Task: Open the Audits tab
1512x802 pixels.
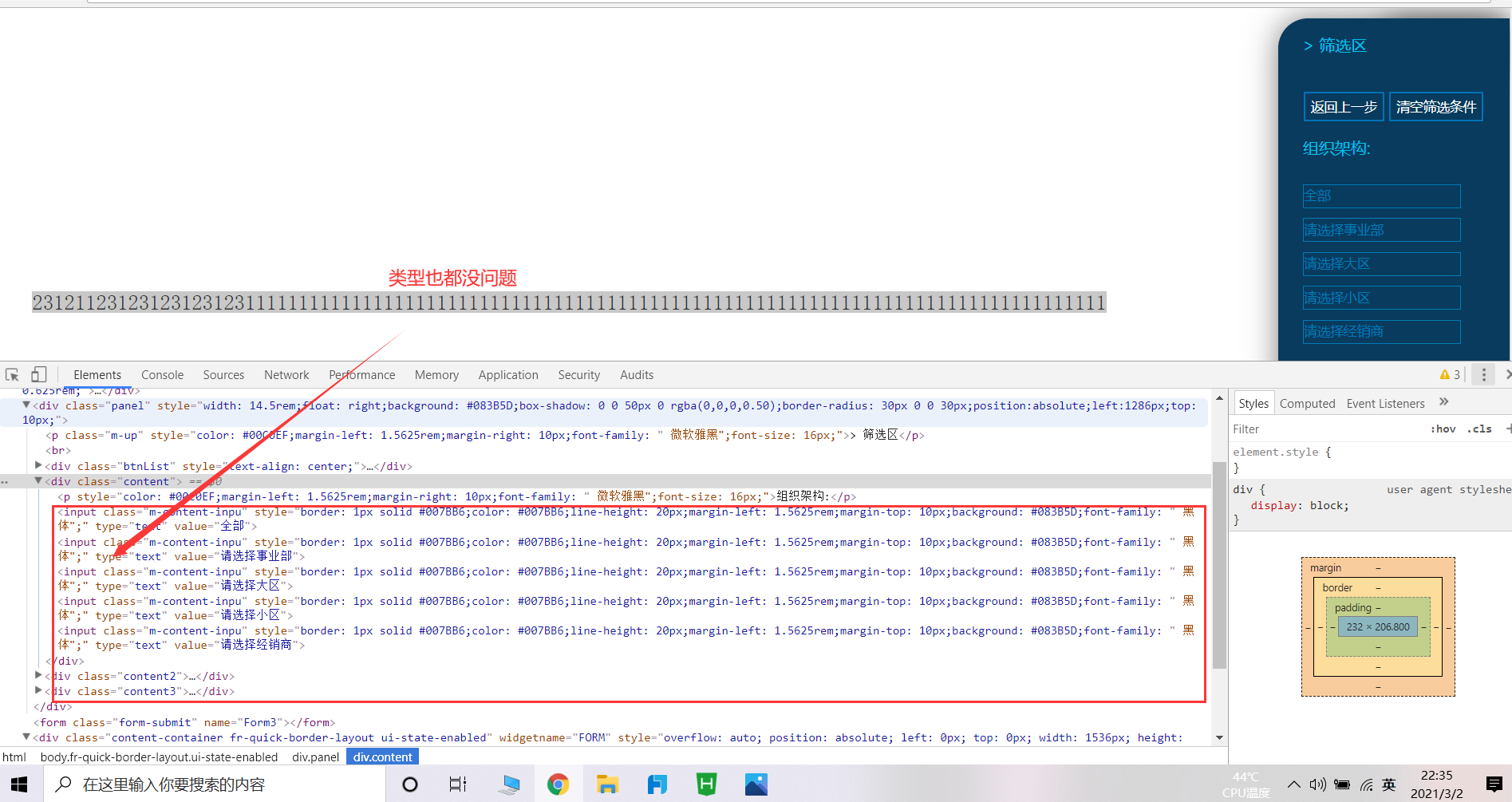Action: [x=637, y=374]
